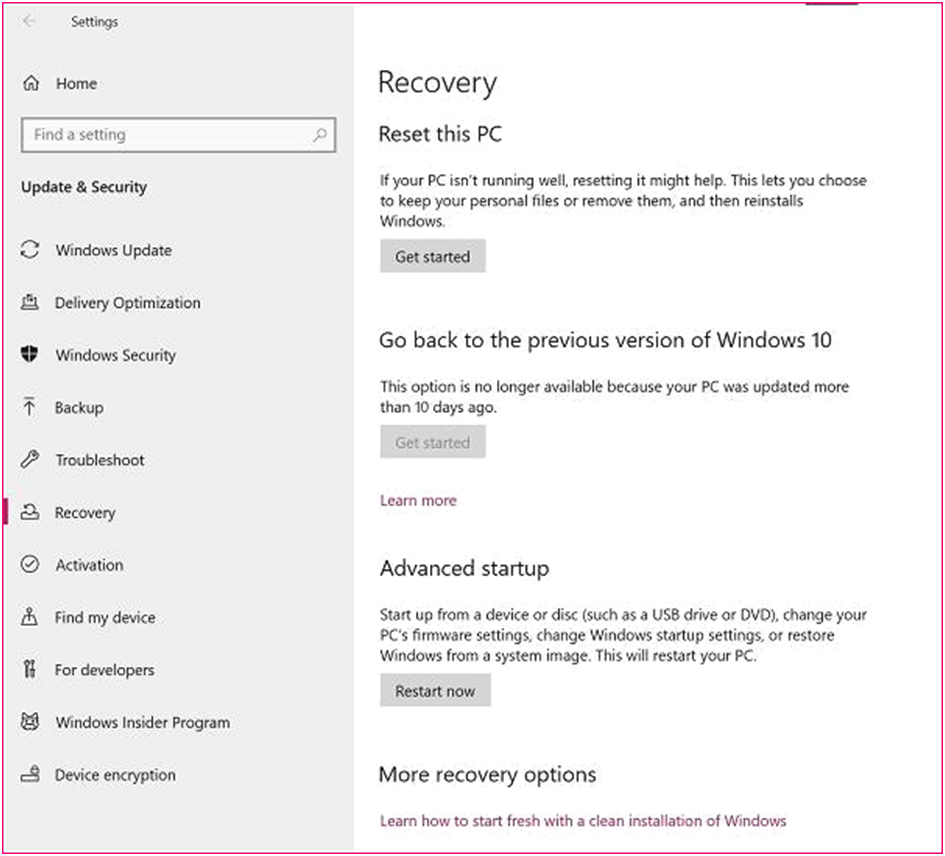This screenshot has height=856, width=945.
Task: Click the Activation checkmark circle icon
Action: tap(30, 564)
